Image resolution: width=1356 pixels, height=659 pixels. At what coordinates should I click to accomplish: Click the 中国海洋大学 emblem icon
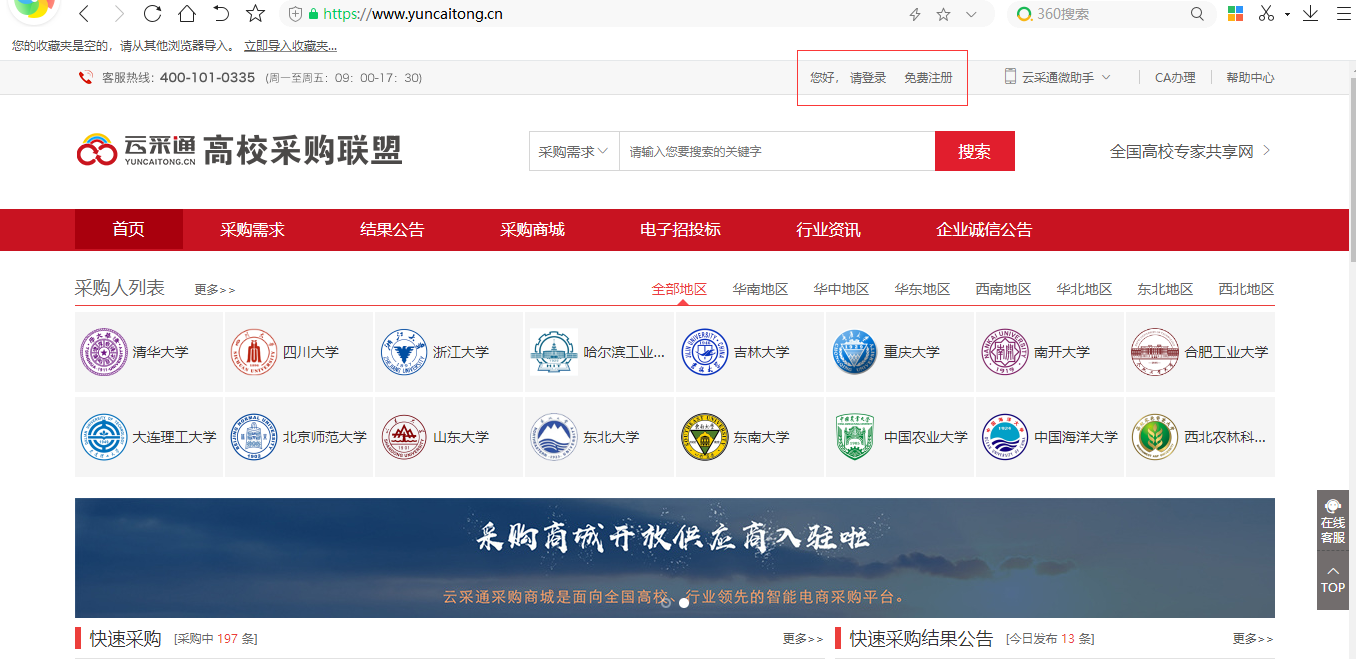click(x=1005, y=437)
